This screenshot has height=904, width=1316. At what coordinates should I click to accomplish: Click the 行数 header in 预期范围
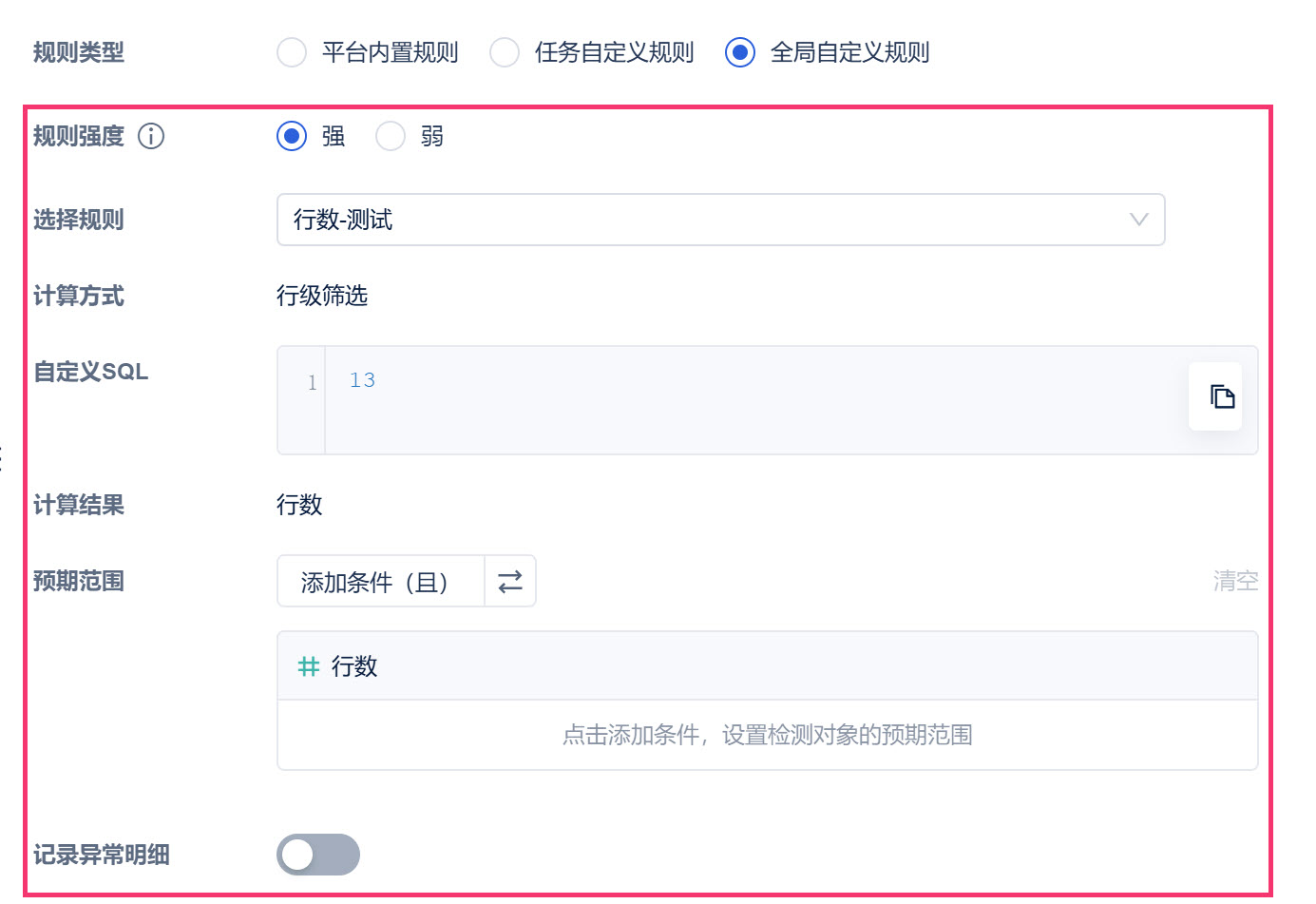[x=354, y=666]
